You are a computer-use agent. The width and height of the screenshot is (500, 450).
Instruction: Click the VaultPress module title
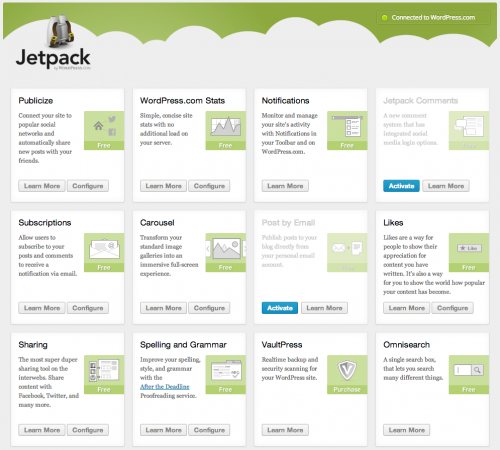(282, 345)
